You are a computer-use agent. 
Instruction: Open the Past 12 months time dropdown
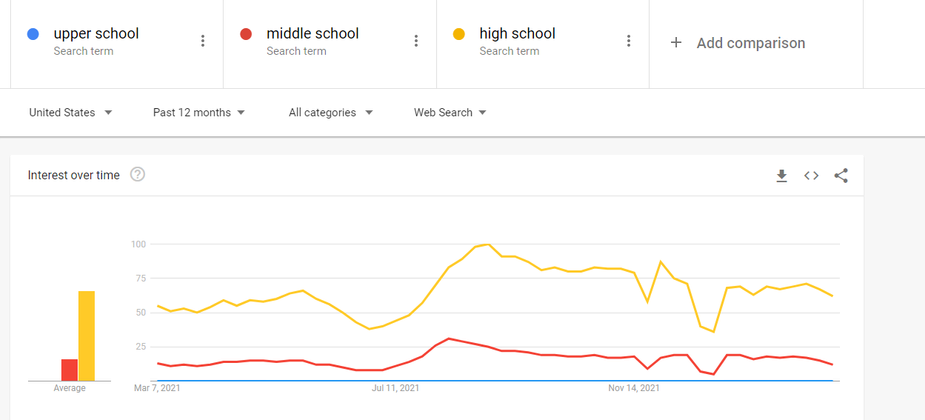[x=199, y=112]
